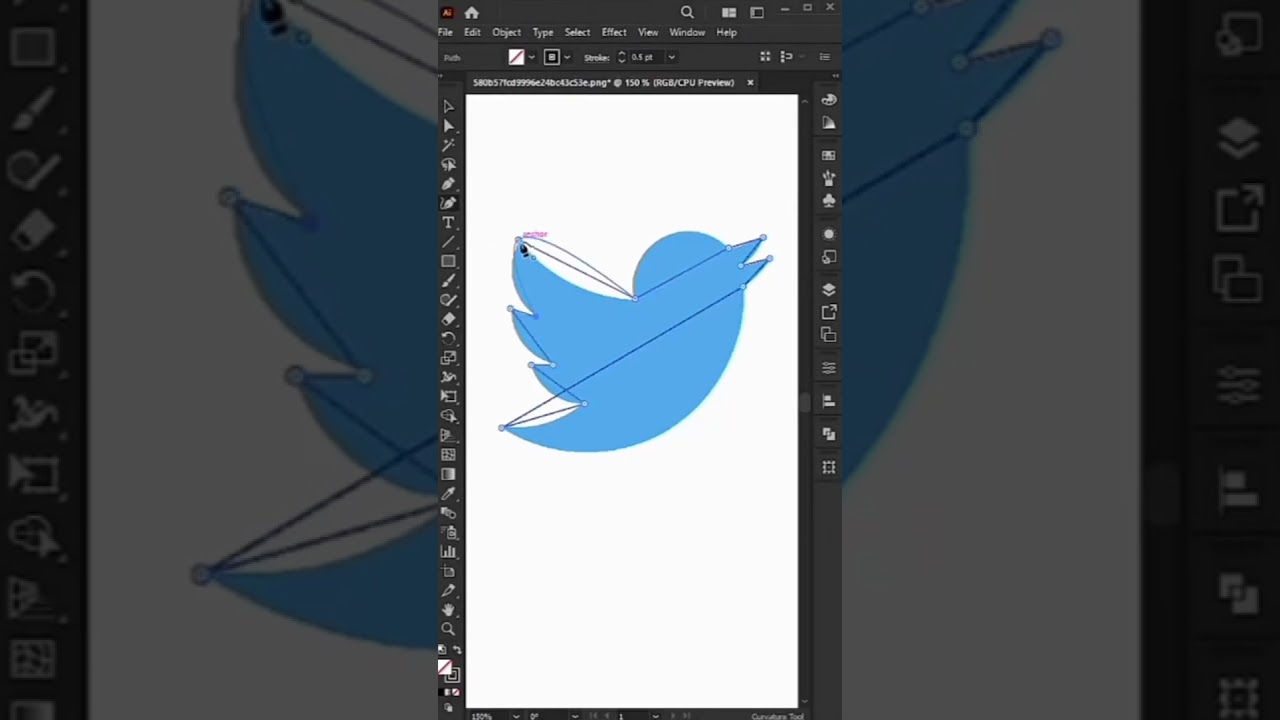The width and height of the screenshot is (1280, 720).
Task: Expand the fill color dropdown arrow
Action: coord(532,57)
